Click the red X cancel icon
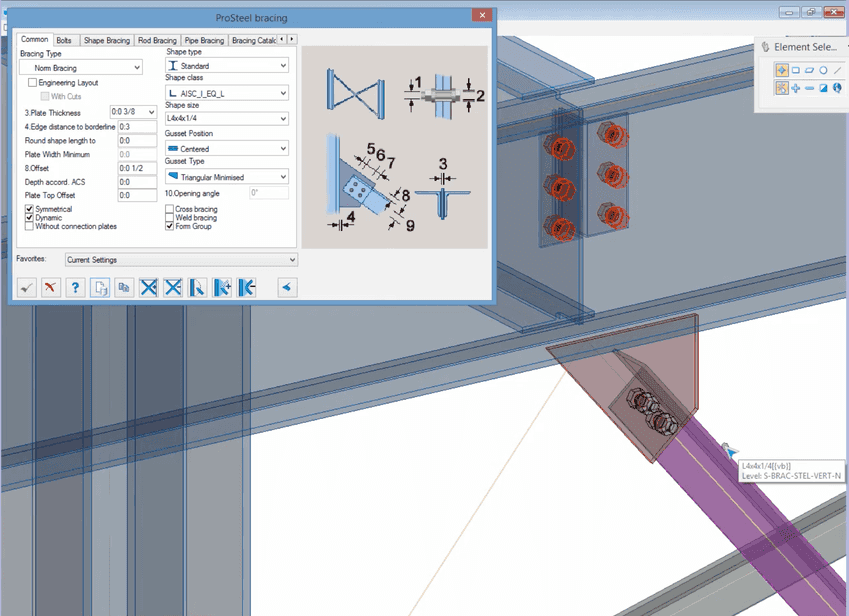Image resolution: width=849 pixels, height=616 pixels. pyautogui.click(x=50, y=287)
